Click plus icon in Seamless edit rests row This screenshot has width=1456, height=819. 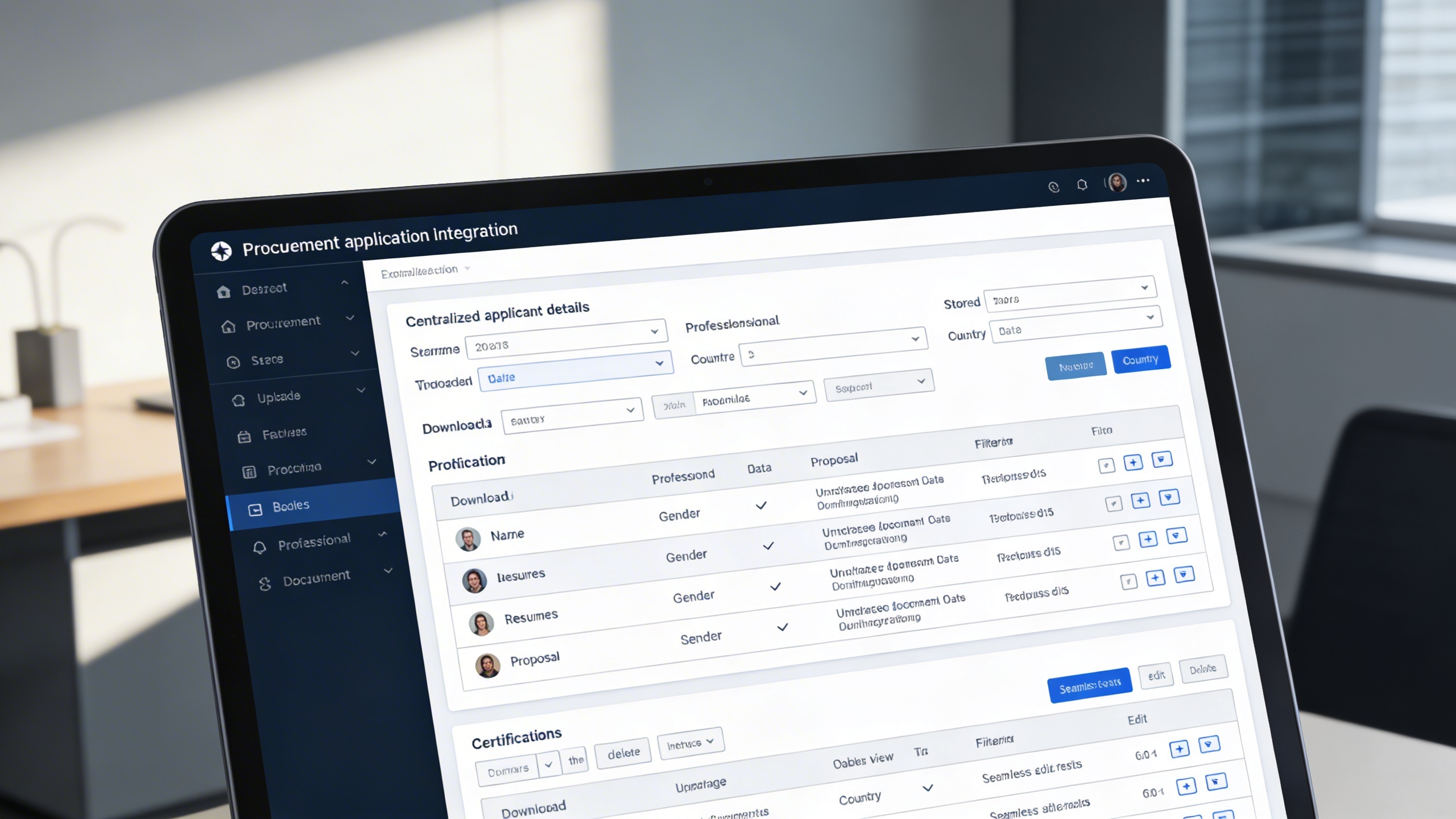[1180, 748]
